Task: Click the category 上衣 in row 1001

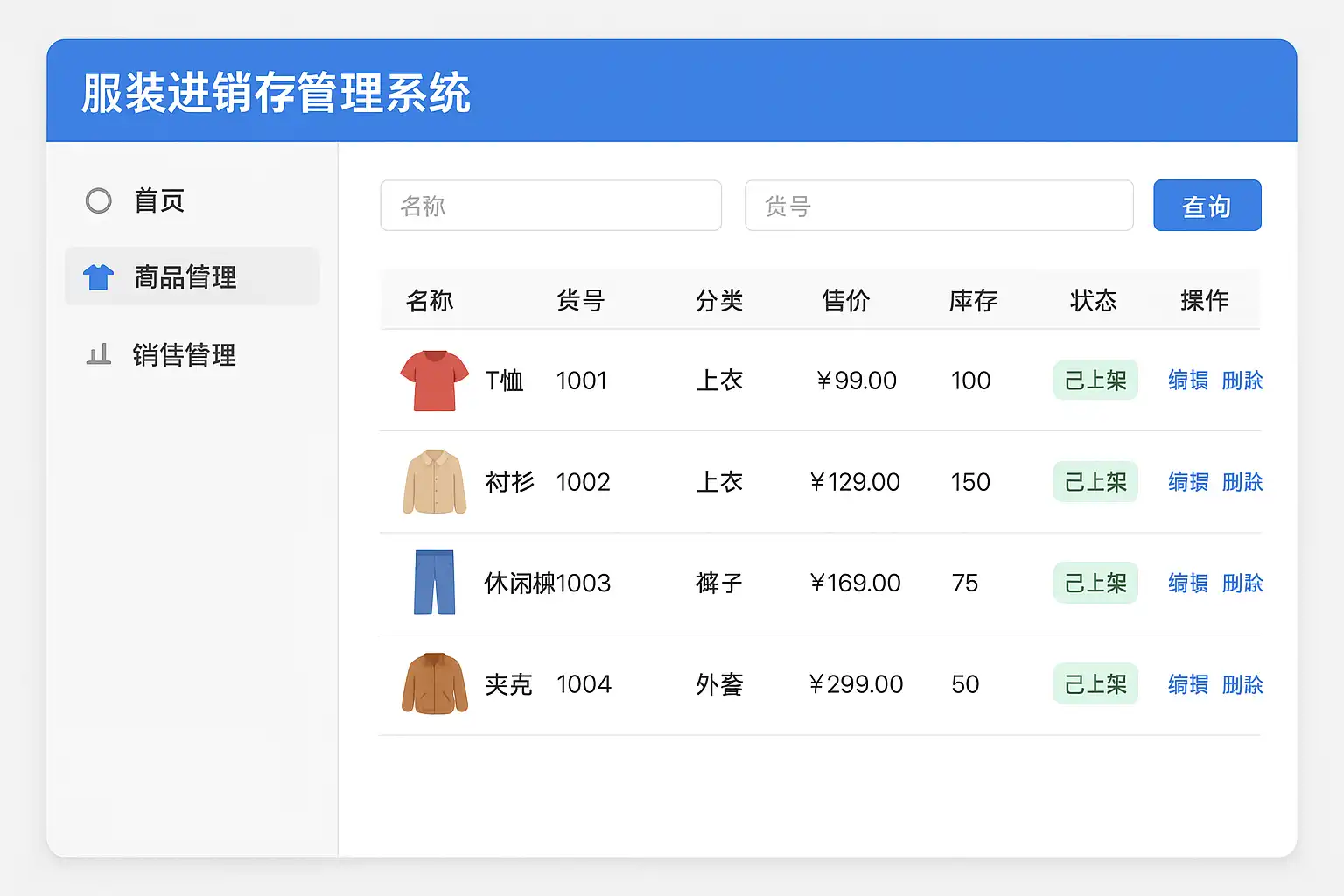Action: tap(719, 381)
